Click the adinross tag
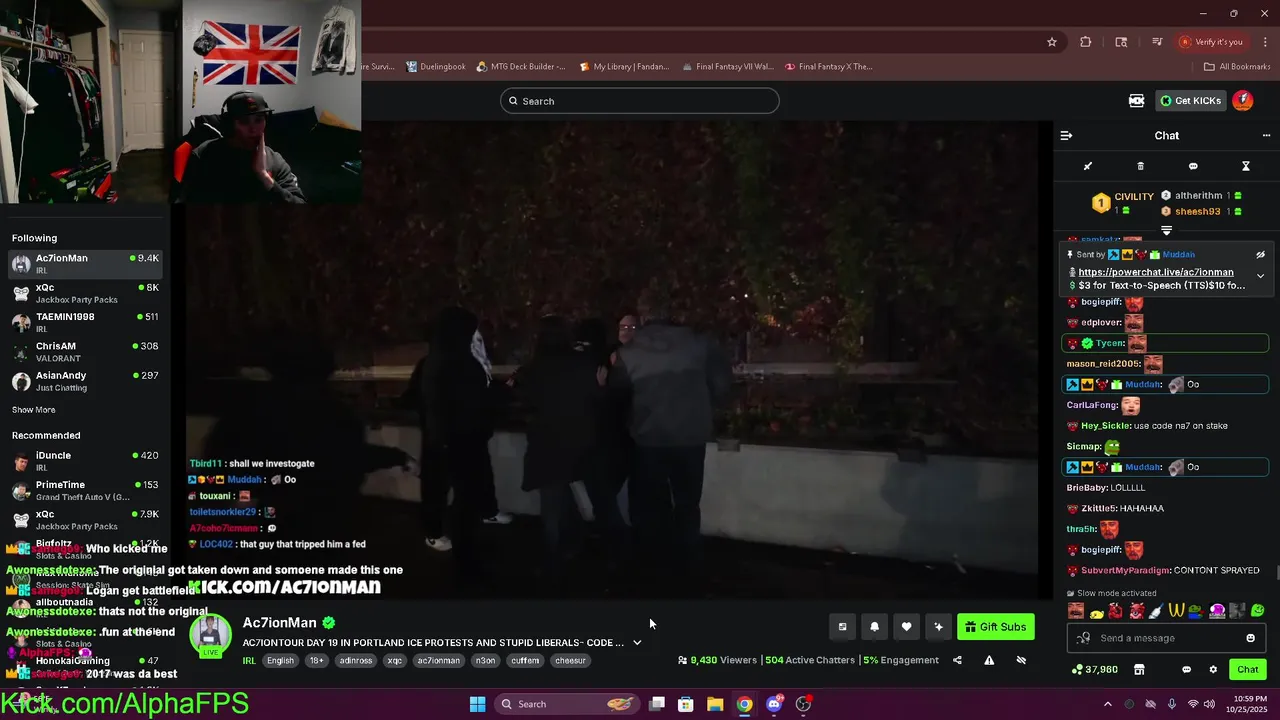This screenshot has height=720, width=1280. click(355, 661)
